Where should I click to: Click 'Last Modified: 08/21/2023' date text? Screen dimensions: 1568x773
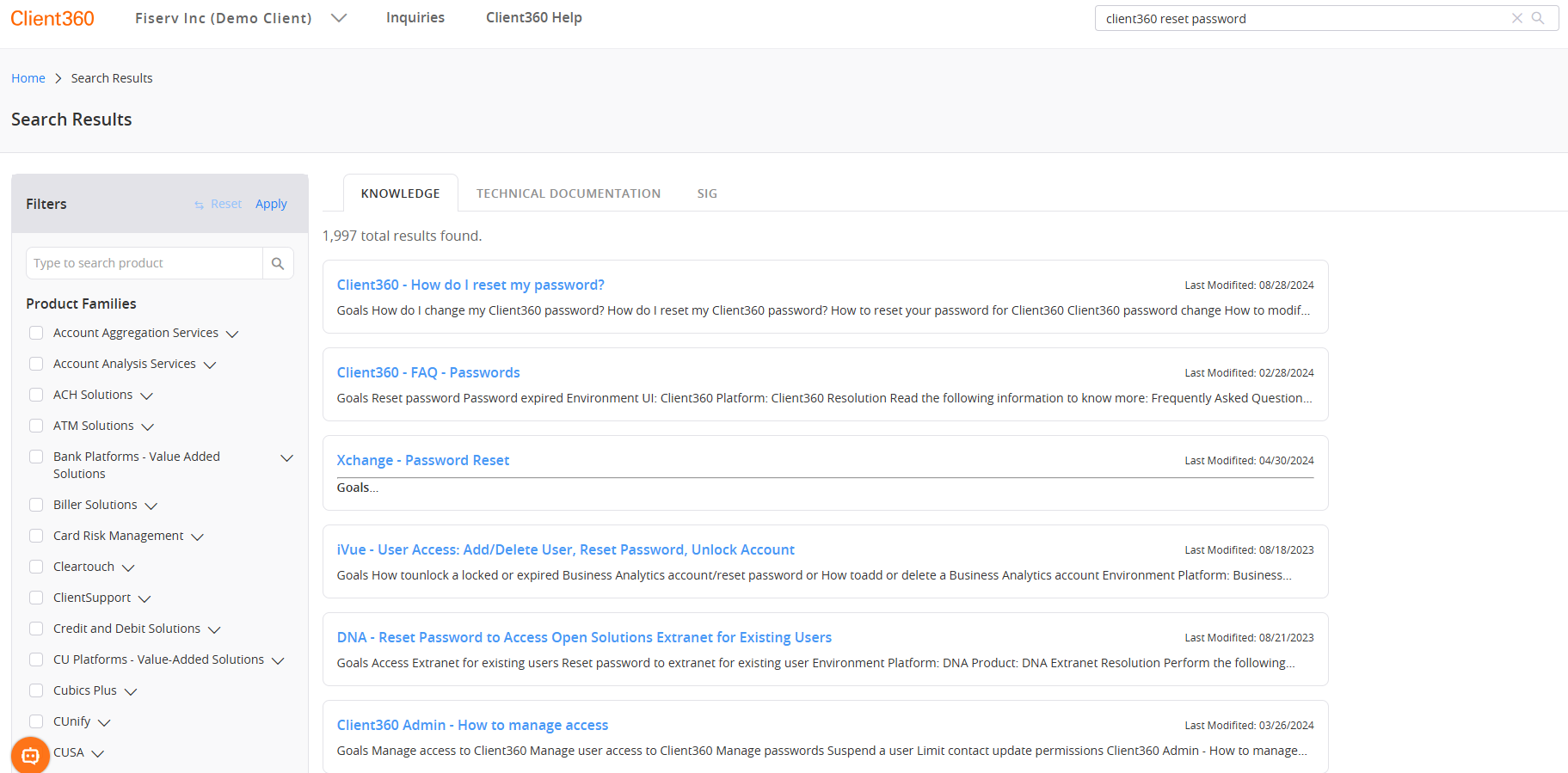[1249, 638]
